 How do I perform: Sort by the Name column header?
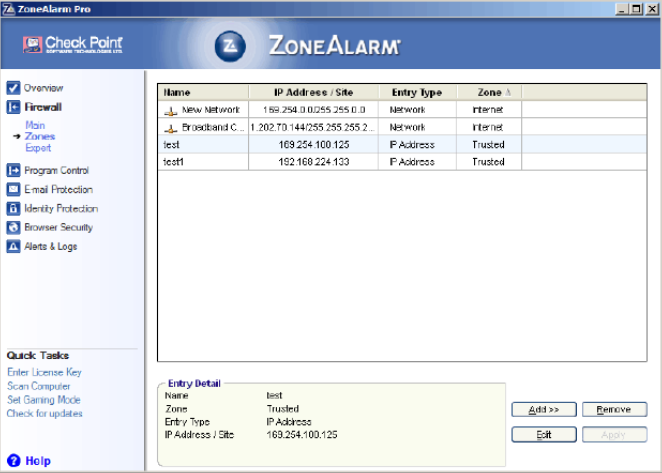tap(203, 92)
